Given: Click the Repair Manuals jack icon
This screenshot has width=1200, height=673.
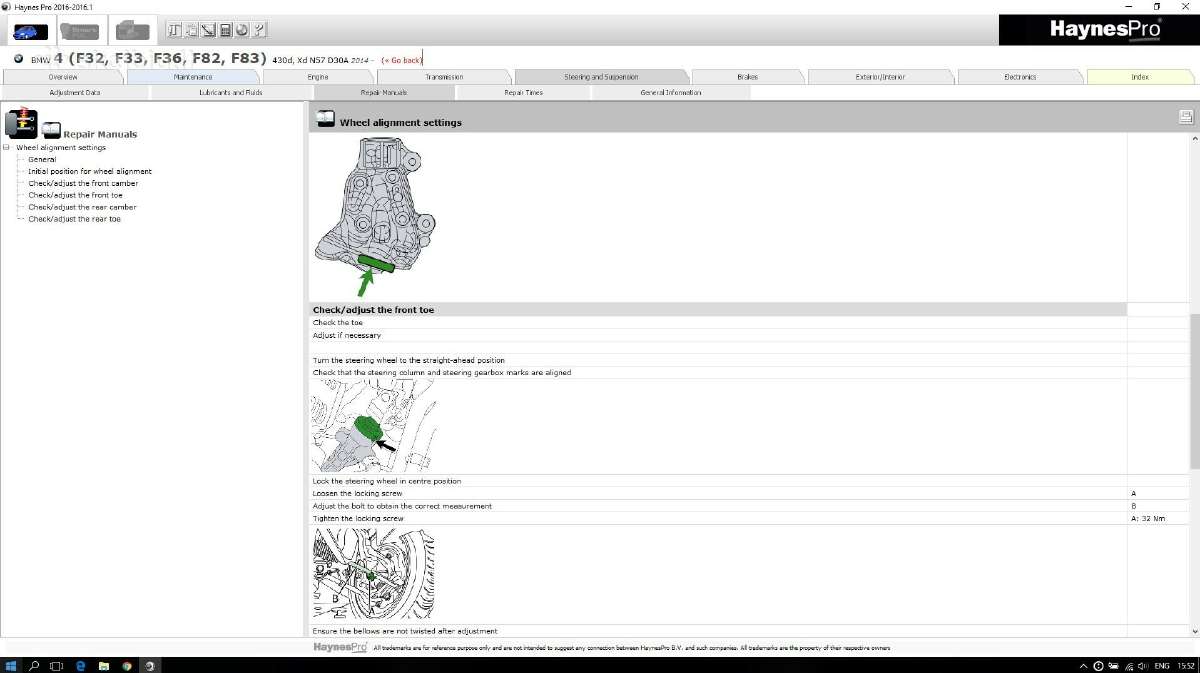Looking at the screenshot, I should pos(21,123).
